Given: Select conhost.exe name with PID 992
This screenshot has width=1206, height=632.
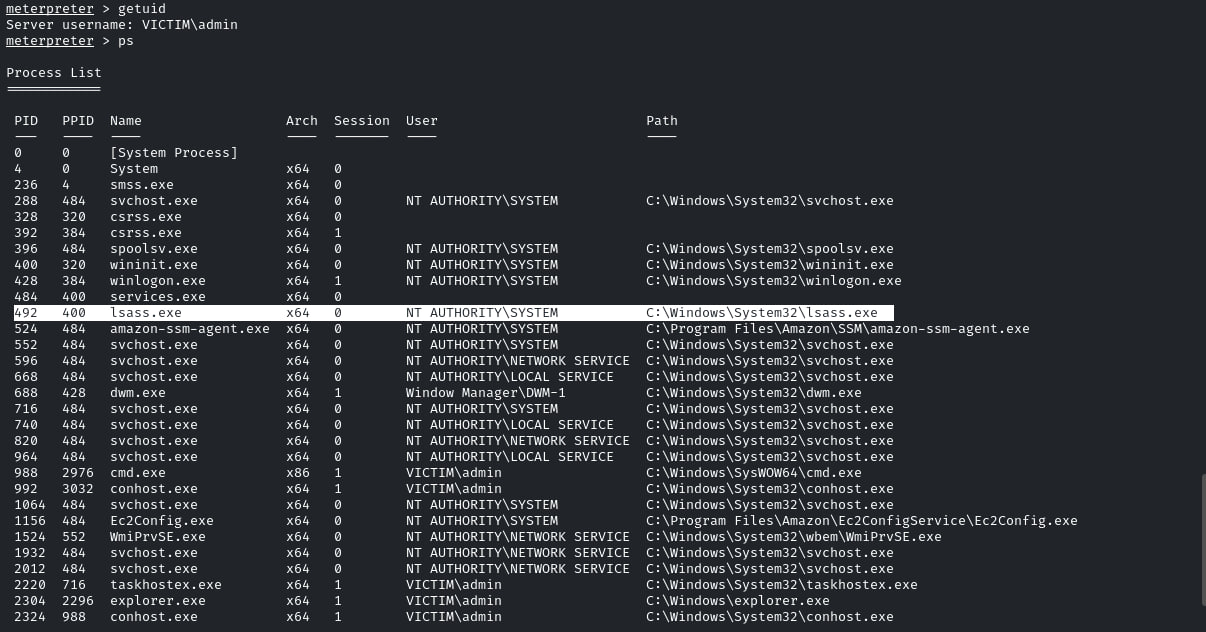Looking at the screenshot, I should (x=154, y=489).
